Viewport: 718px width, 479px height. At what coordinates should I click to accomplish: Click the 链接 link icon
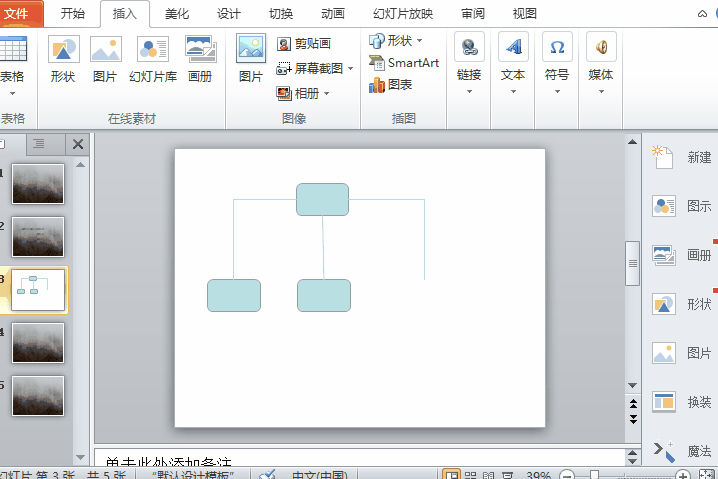point(469,47)
